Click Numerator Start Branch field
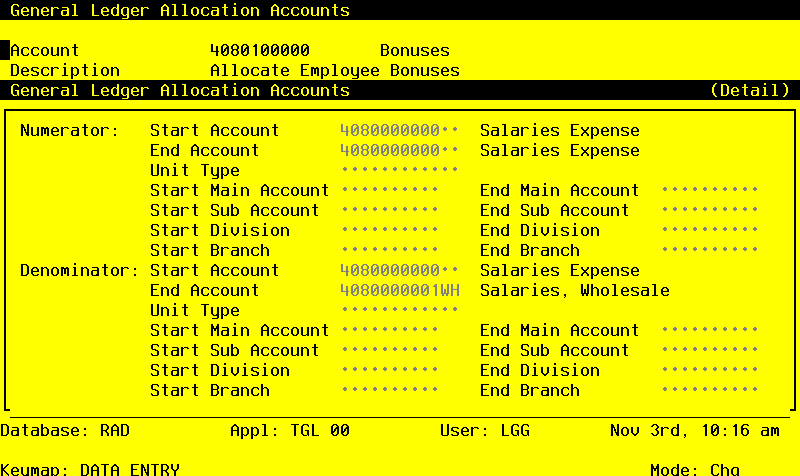Screen dimensions: 800x476 coord(390,250)
